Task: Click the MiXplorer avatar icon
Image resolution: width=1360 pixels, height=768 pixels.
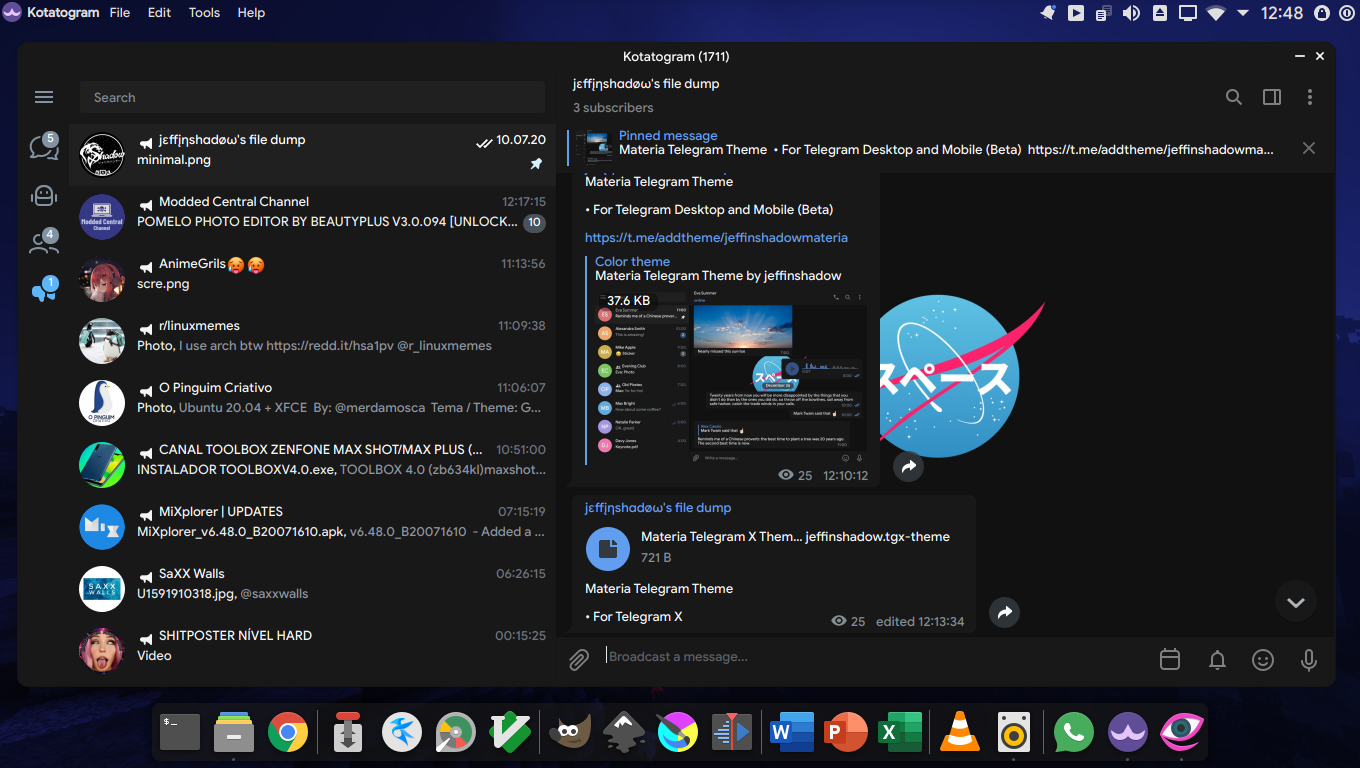Action: (102, 527)
